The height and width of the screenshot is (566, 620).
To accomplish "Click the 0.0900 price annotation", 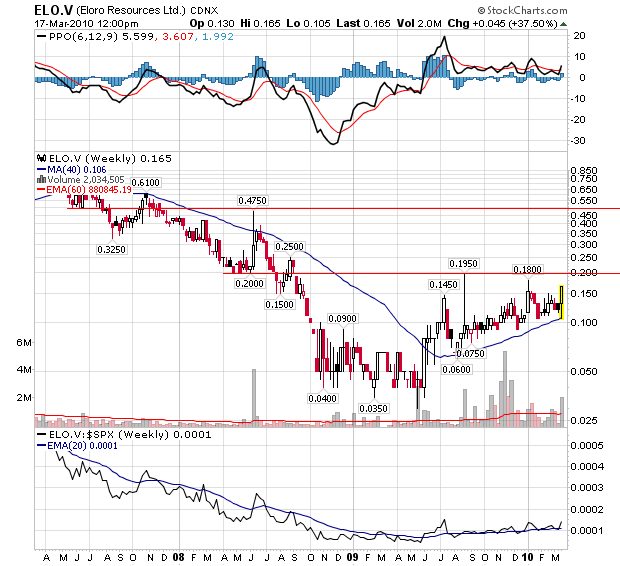I will [x=342, y=318].
